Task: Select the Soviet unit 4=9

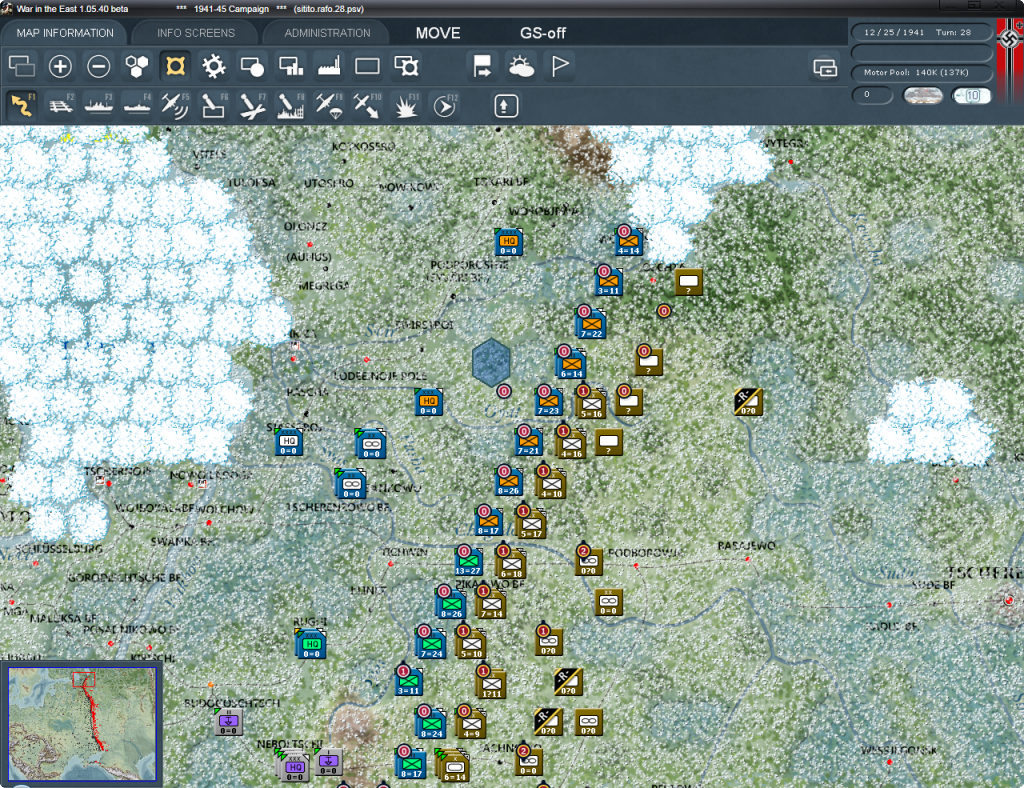Action: tap(472, 725)
